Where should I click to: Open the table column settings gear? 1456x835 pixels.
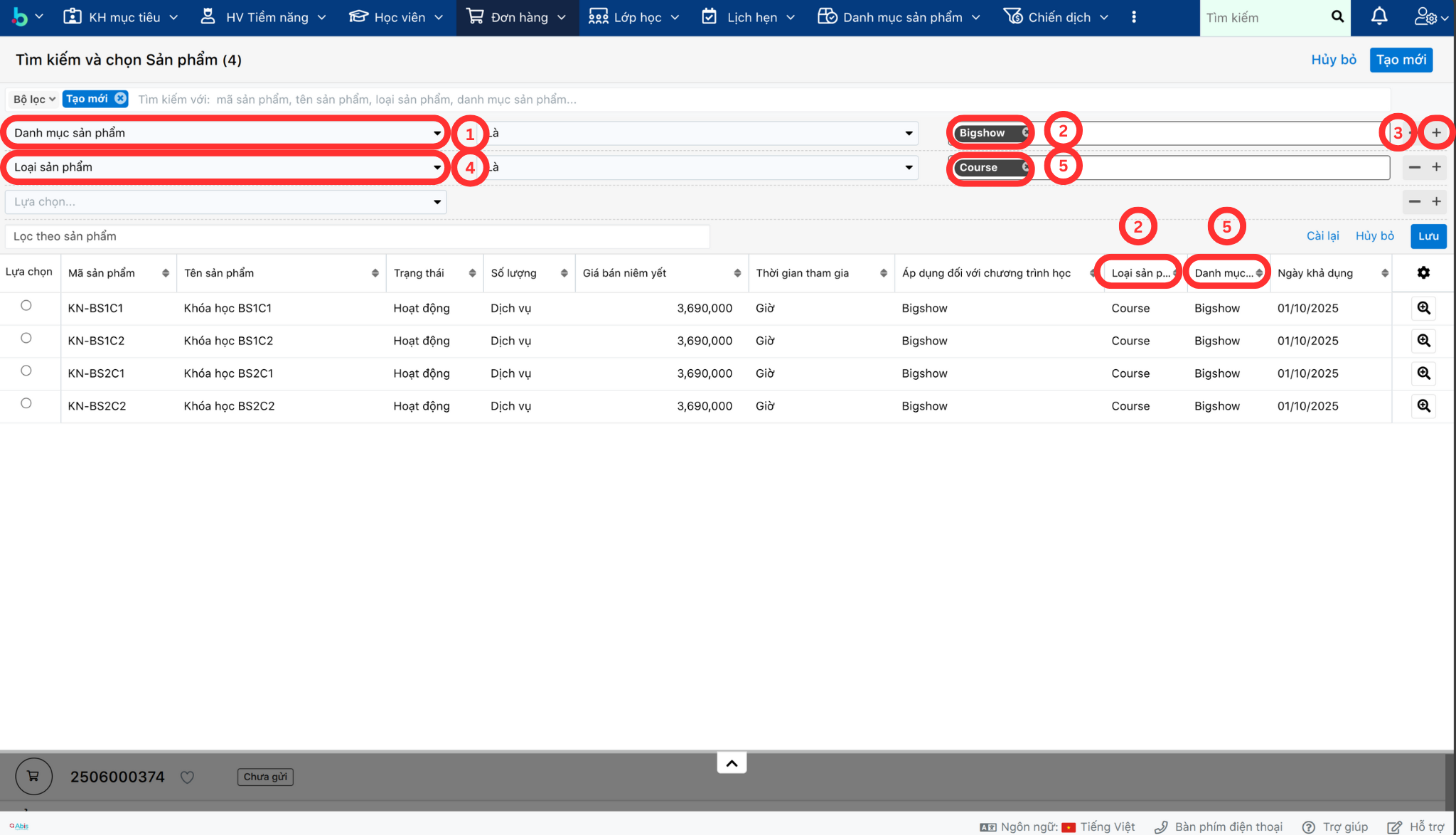pyautogui.click(x=1423, y=272)
